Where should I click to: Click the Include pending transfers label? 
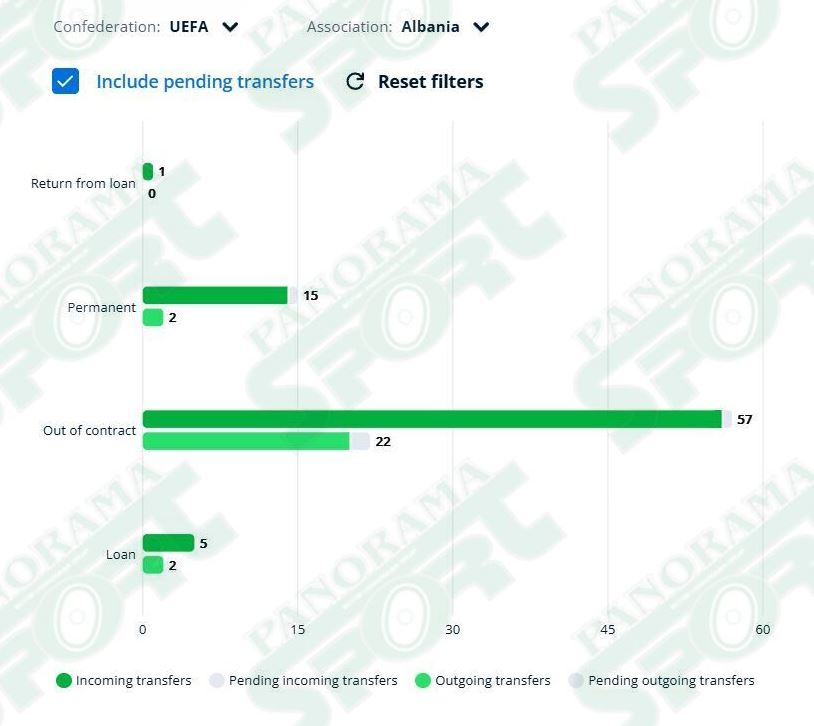(x=205, y=82)
